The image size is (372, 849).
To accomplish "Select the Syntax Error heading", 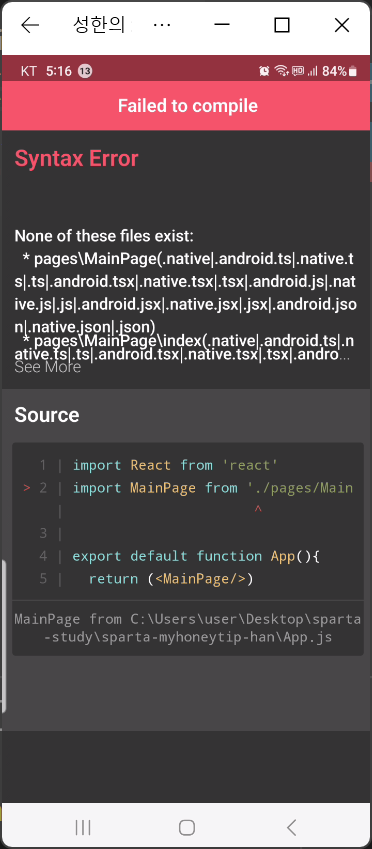I will coord(76,159).
